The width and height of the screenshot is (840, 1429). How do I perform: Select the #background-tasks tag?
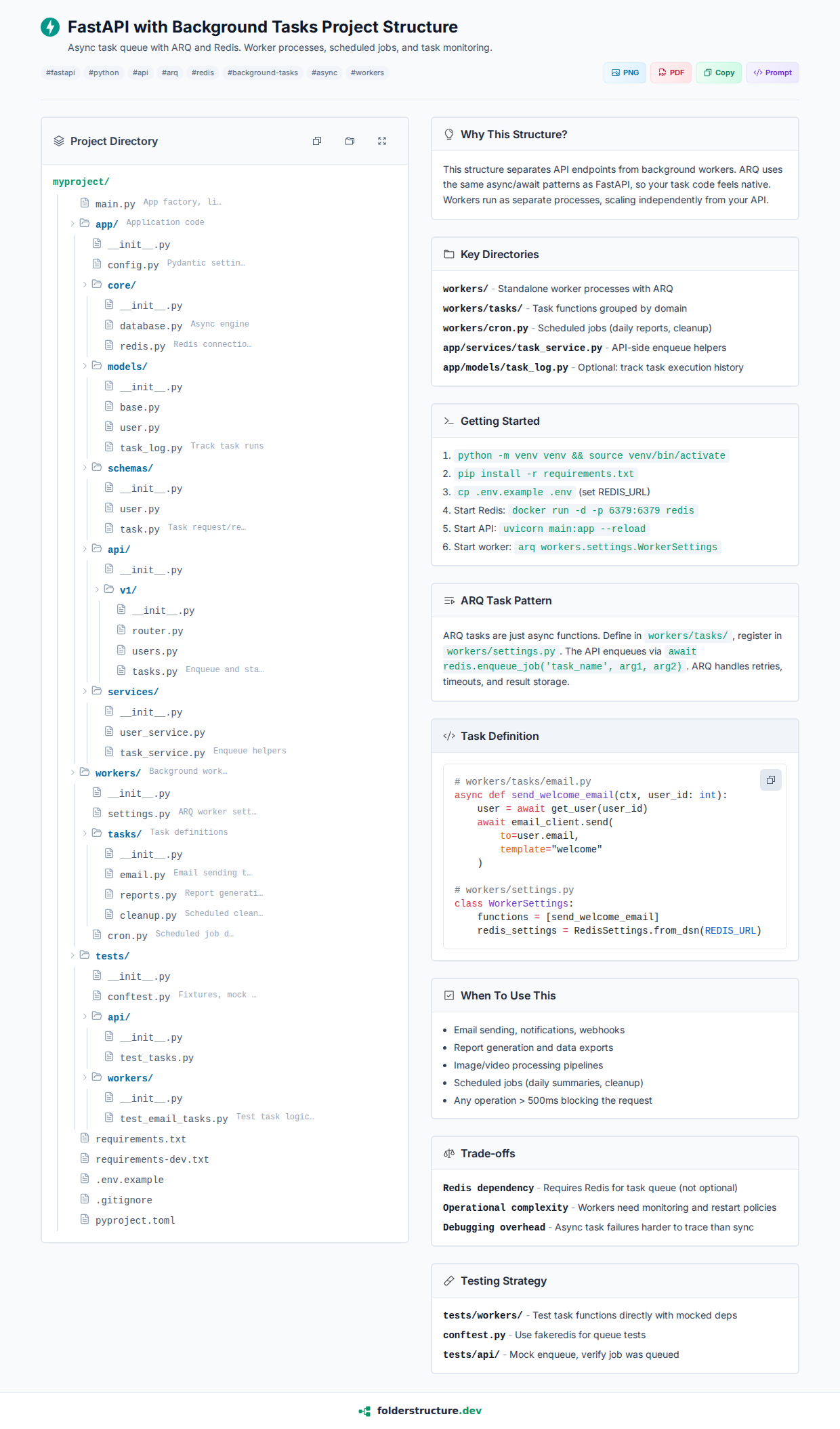pyautogui.click(x=262, y=73)
